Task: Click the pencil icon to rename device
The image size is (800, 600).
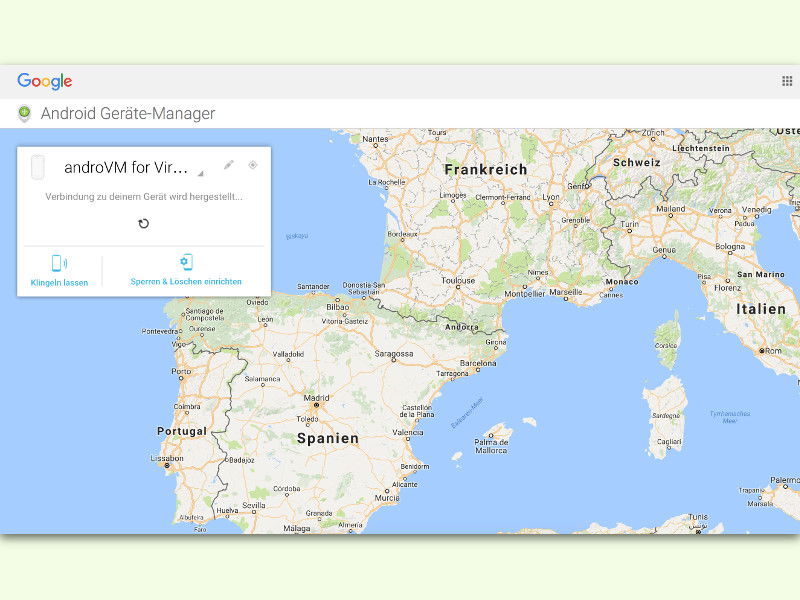Action: 229,165
